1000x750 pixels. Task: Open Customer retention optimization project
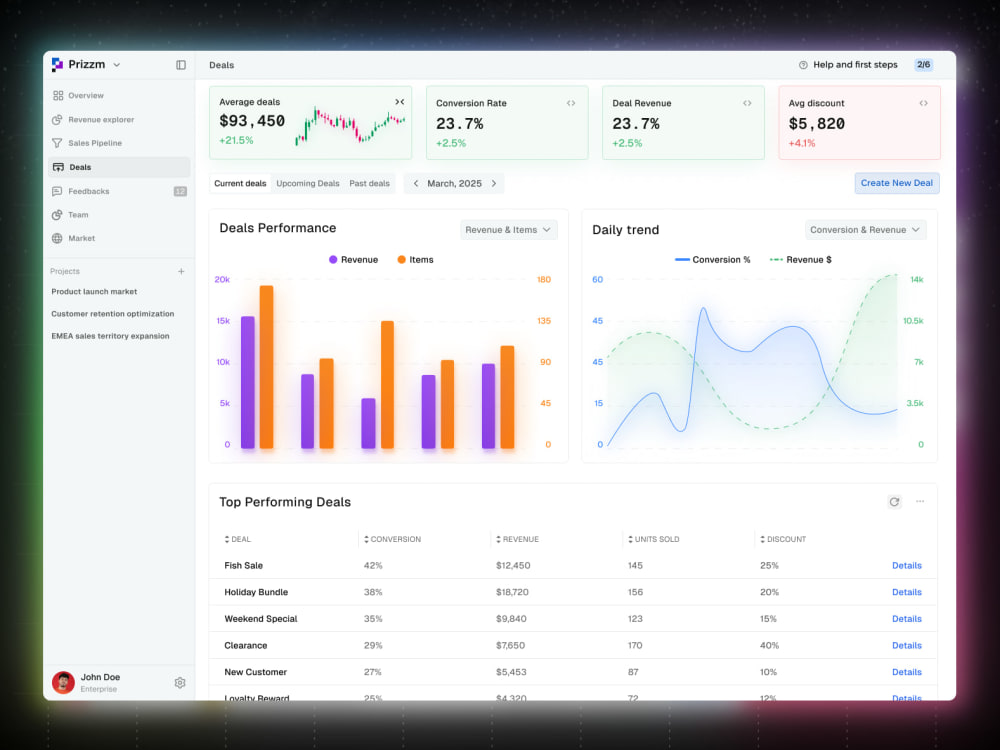(112, 314)
